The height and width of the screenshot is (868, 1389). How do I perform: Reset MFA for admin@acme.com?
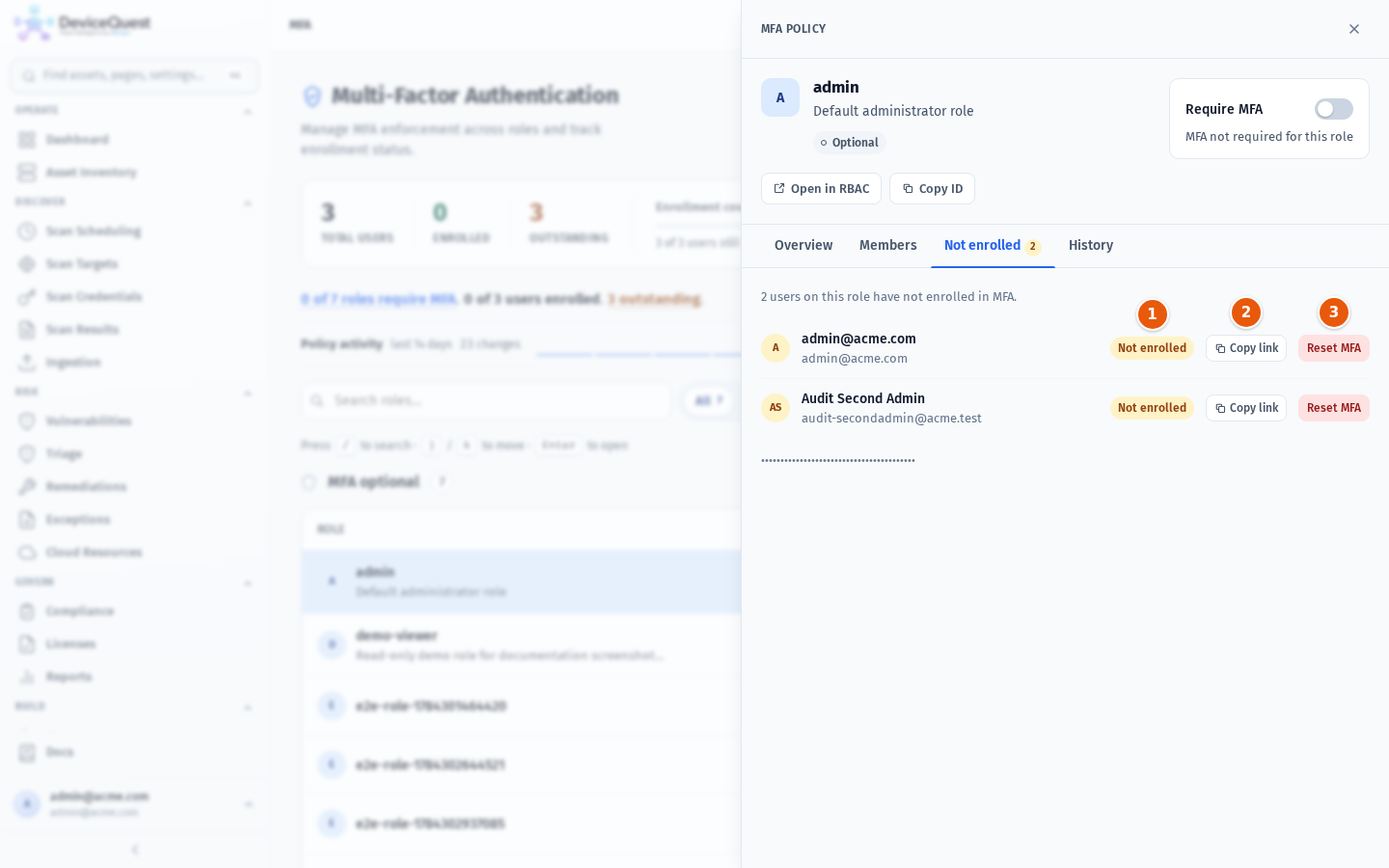(x=1334, y=348)
